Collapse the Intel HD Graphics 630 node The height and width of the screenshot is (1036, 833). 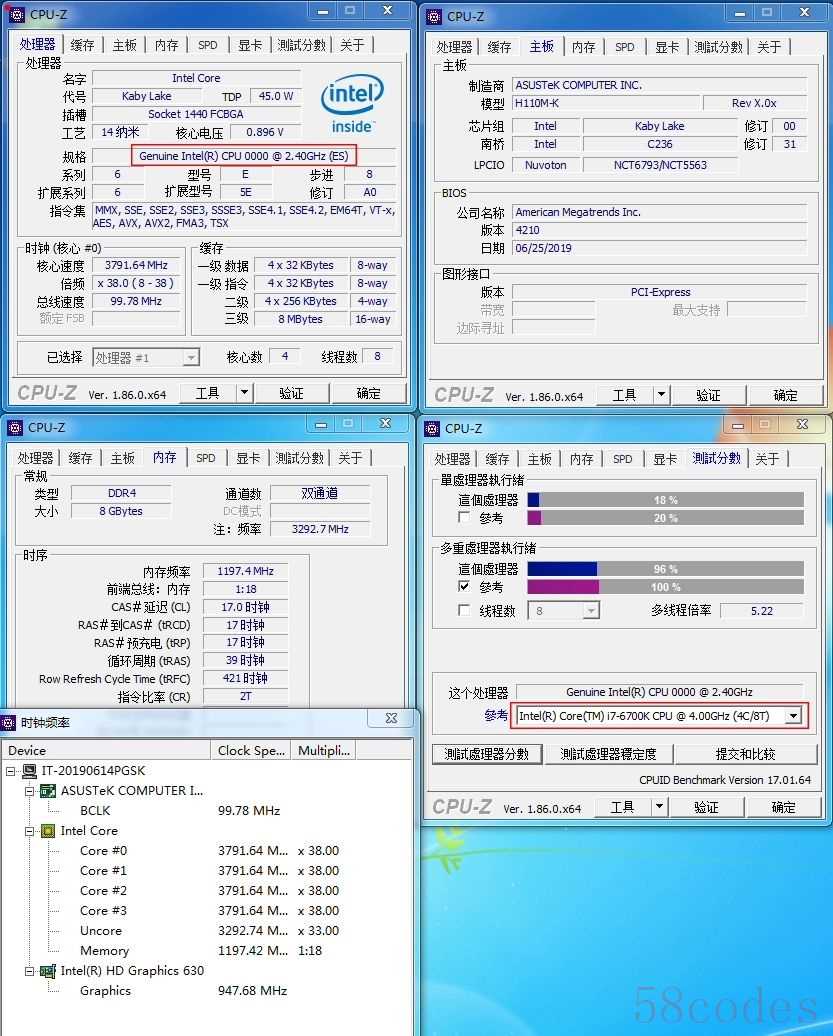pos(30,971)
